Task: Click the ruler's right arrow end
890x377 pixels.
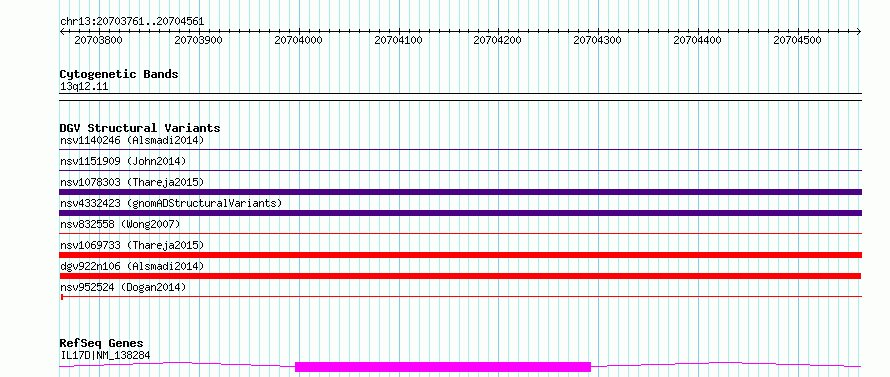Action: [858, 32]
